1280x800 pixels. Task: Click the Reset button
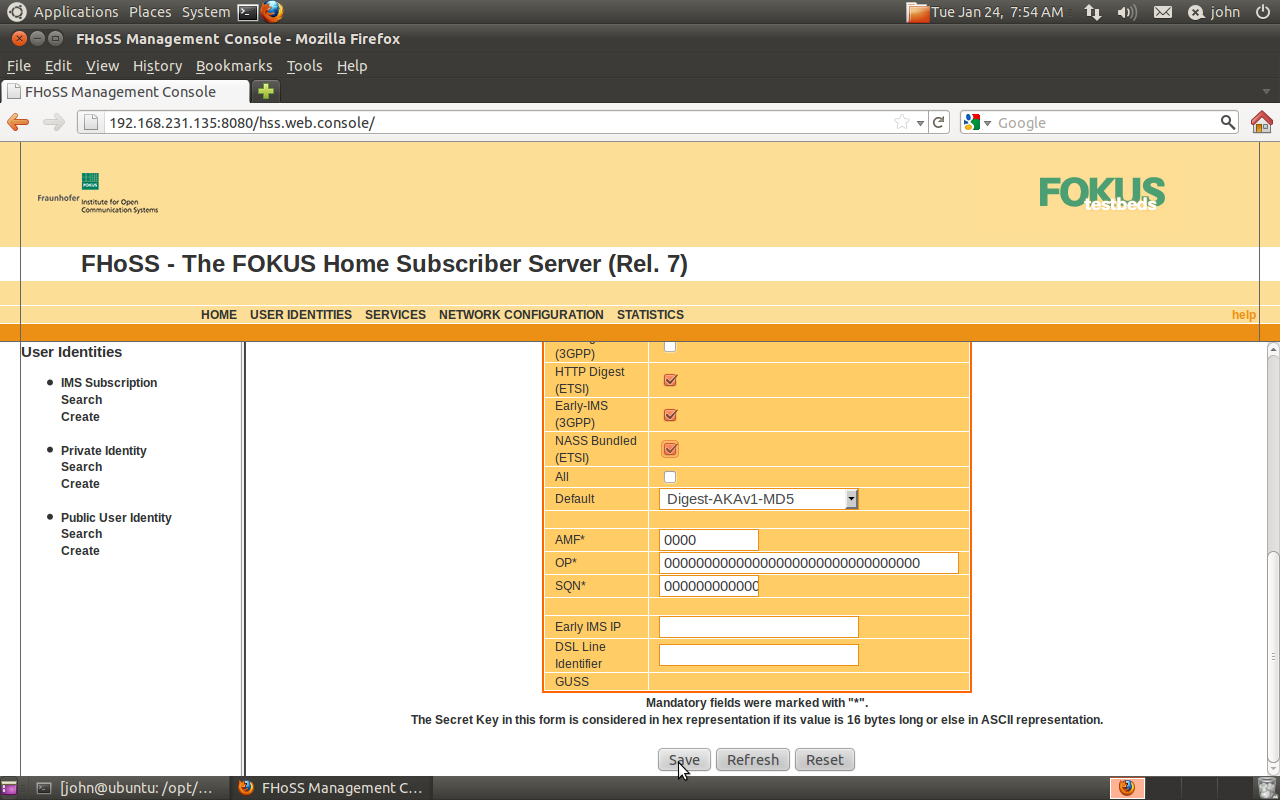pos(825,760)
